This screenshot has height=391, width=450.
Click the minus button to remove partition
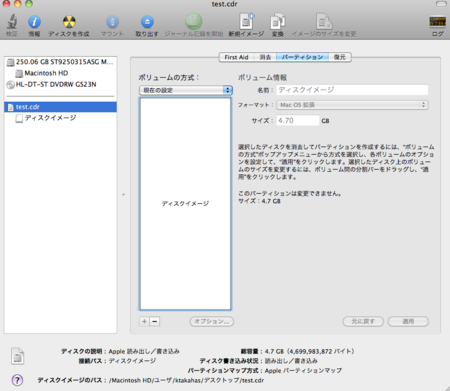[154, 321]
